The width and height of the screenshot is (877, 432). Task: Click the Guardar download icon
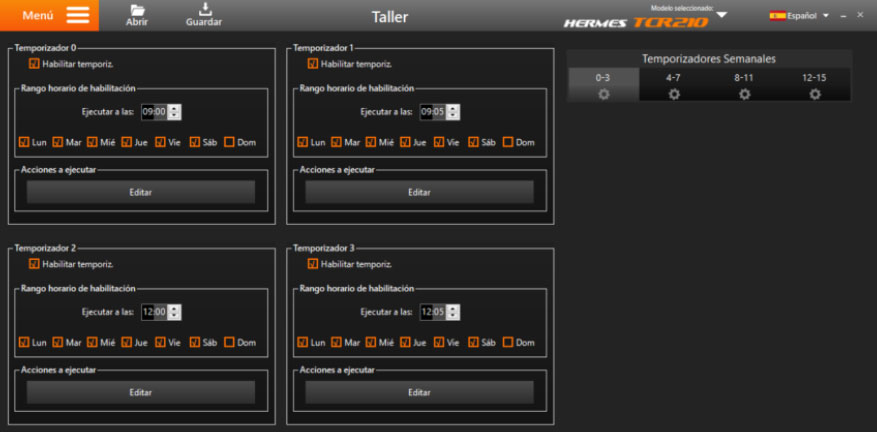coord(203,10)
